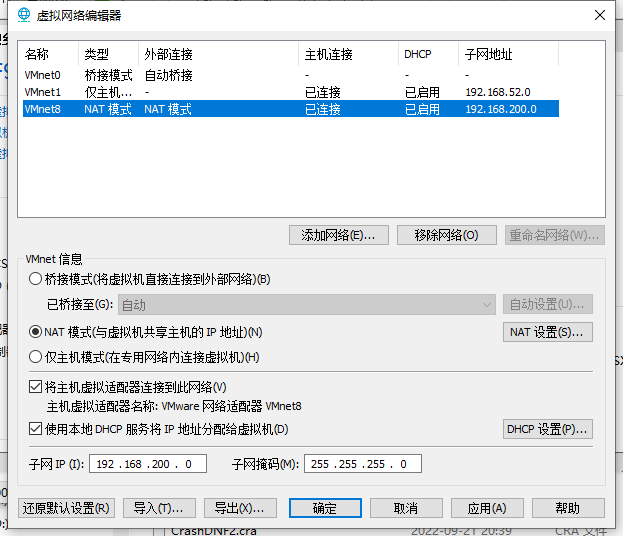Click the globe icon in the title bar
The image size is (623, 536).
point(24,15)
